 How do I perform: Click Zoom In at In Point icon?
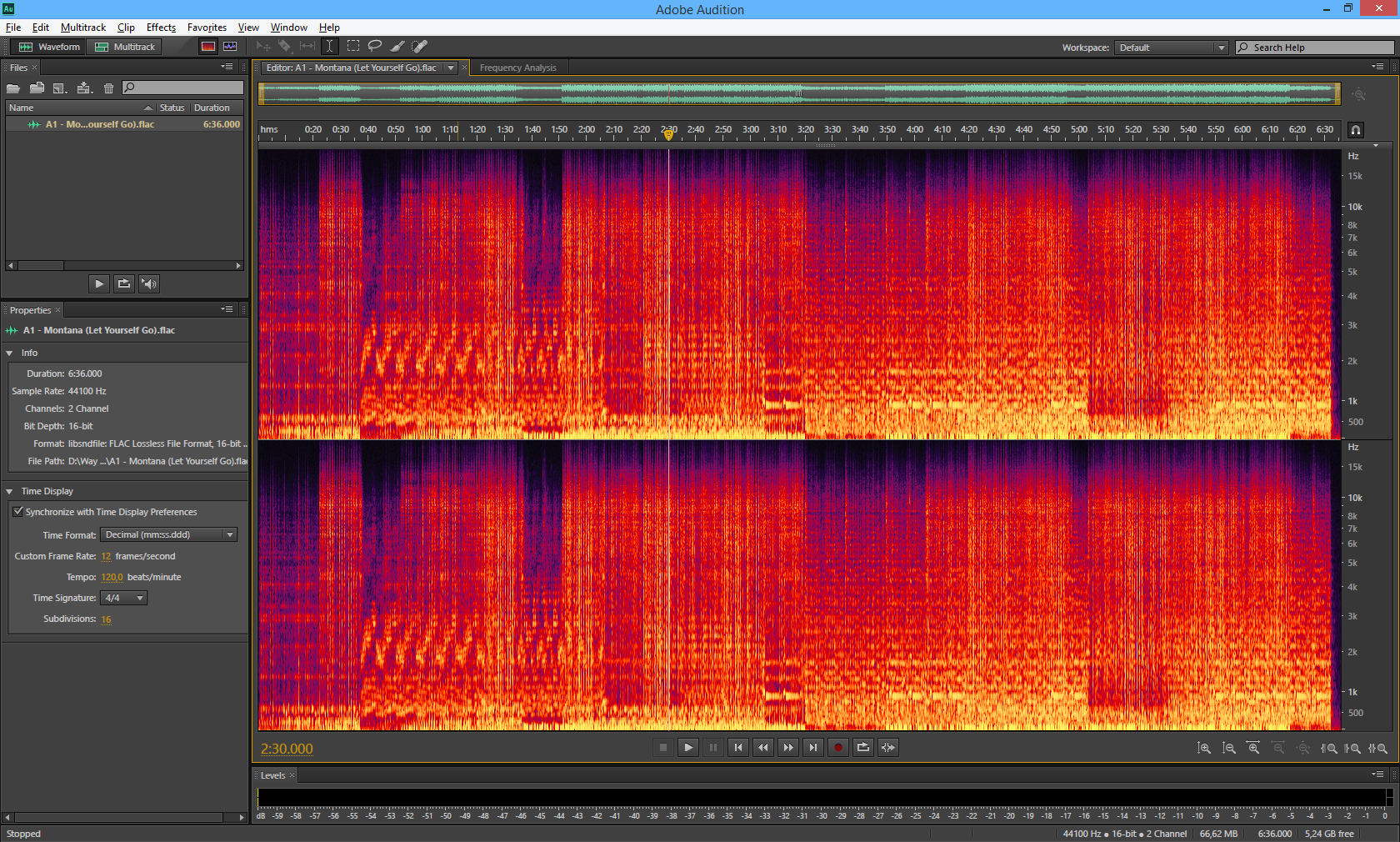1329,749
